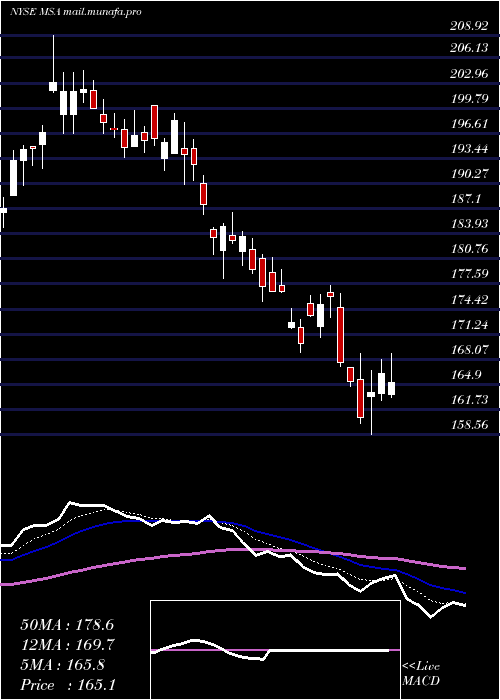This screenshot has width=500, height=700.
Task: Click the 183.93 price axis label
Action: [x=469, y=224]
